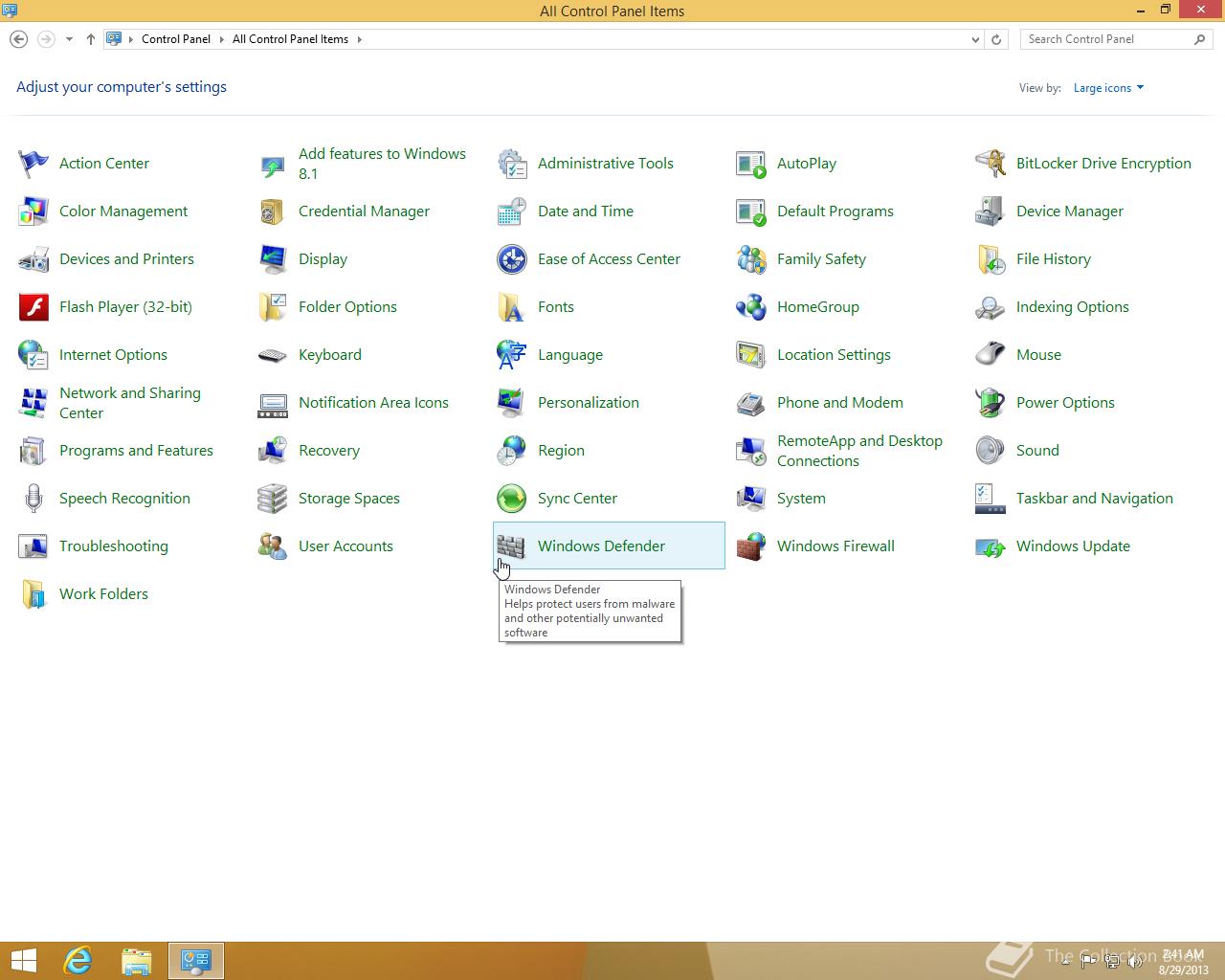Open the HomeGroup spheres icon

click(751, 307)
